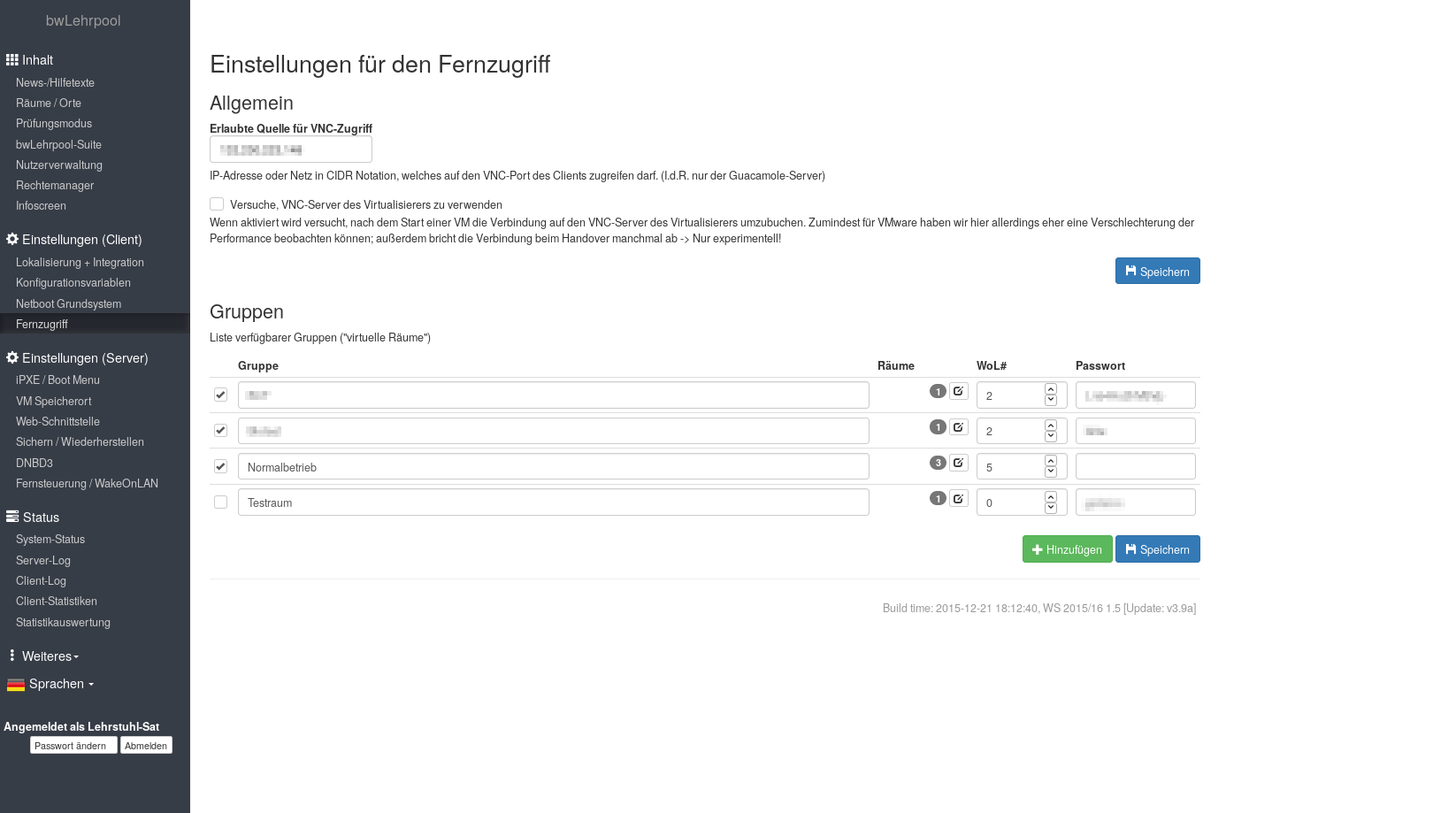Decrease the WoL# value for Testraum
The height and width of the screenshot is (813, 1456).
point(1051,508)
